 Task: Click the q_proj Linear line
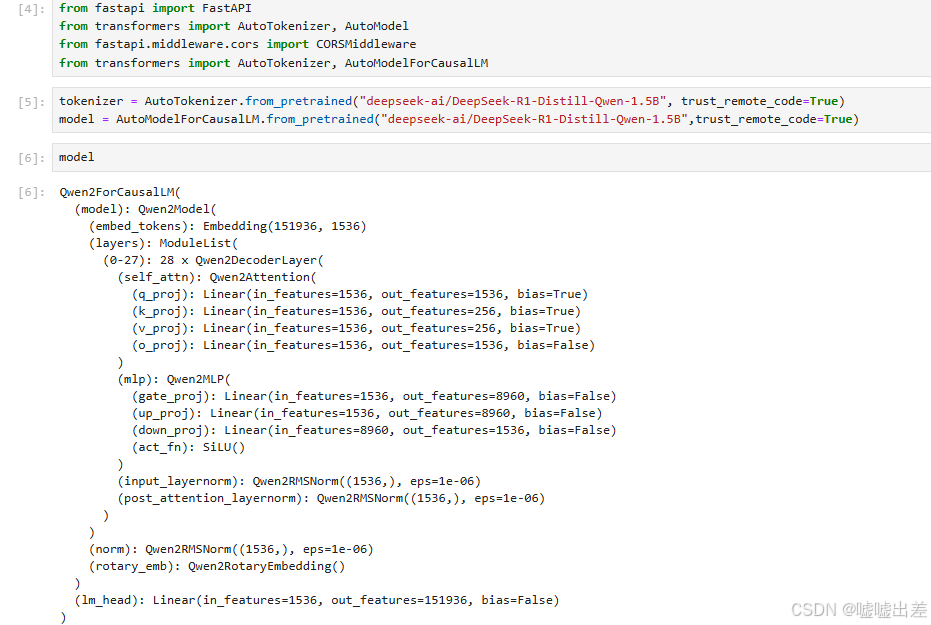[360, 294]
